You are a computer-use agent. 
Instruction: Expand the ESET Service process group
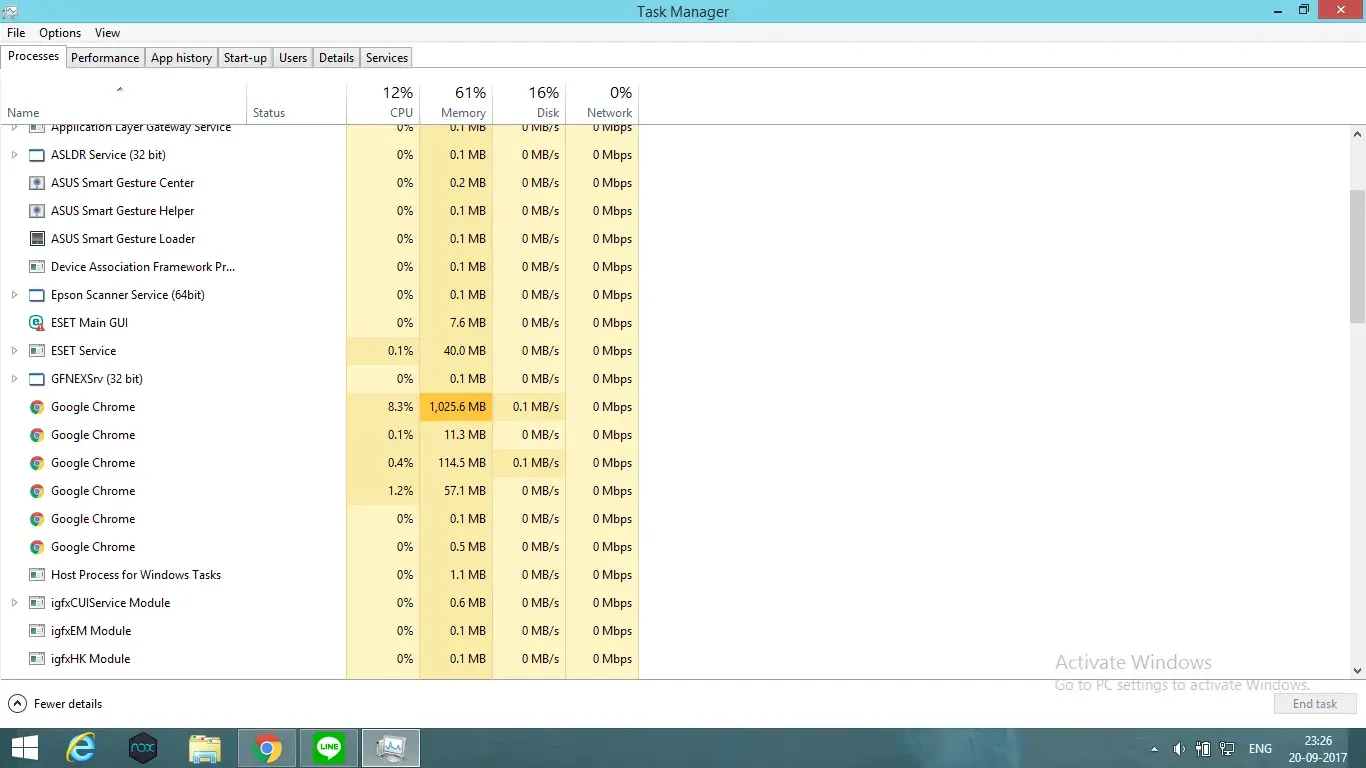pos(14,351)
